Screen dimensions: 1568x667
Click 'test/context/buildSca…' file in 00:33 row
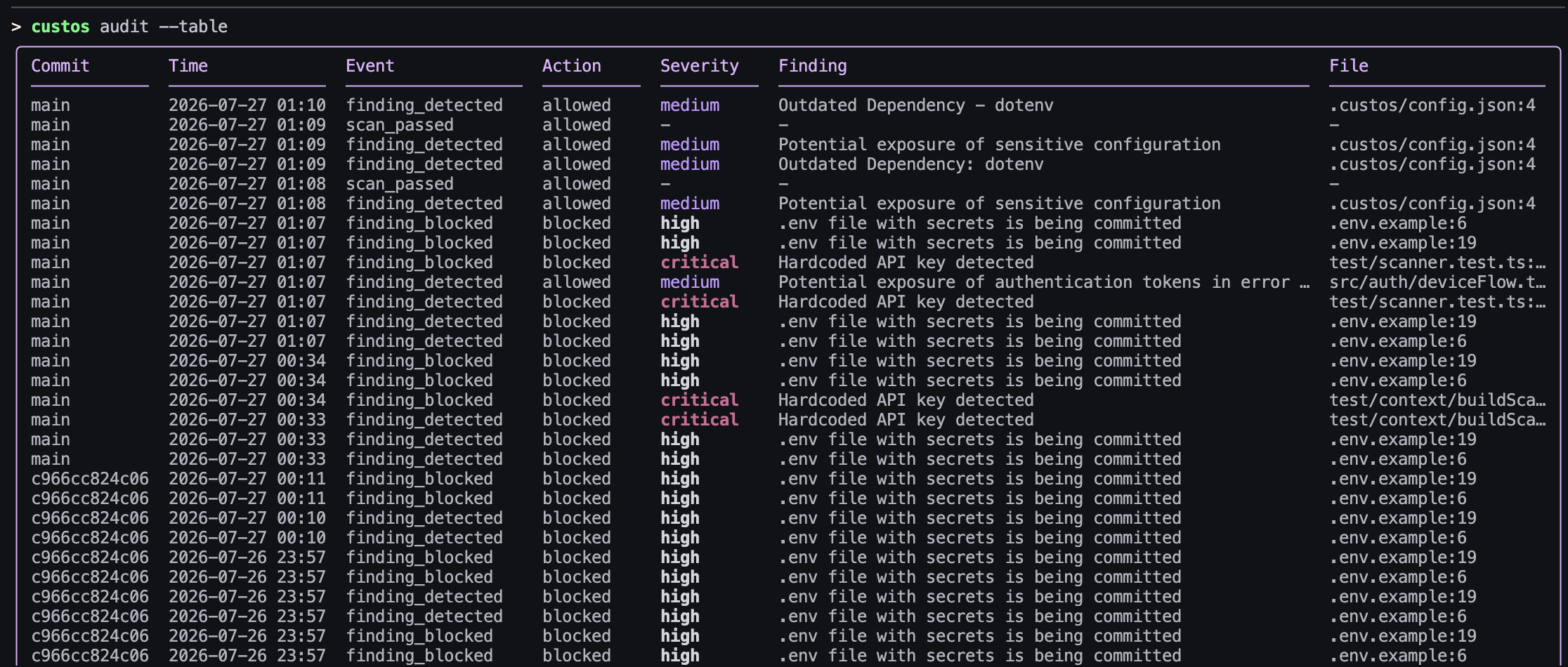coord(1437,420)
